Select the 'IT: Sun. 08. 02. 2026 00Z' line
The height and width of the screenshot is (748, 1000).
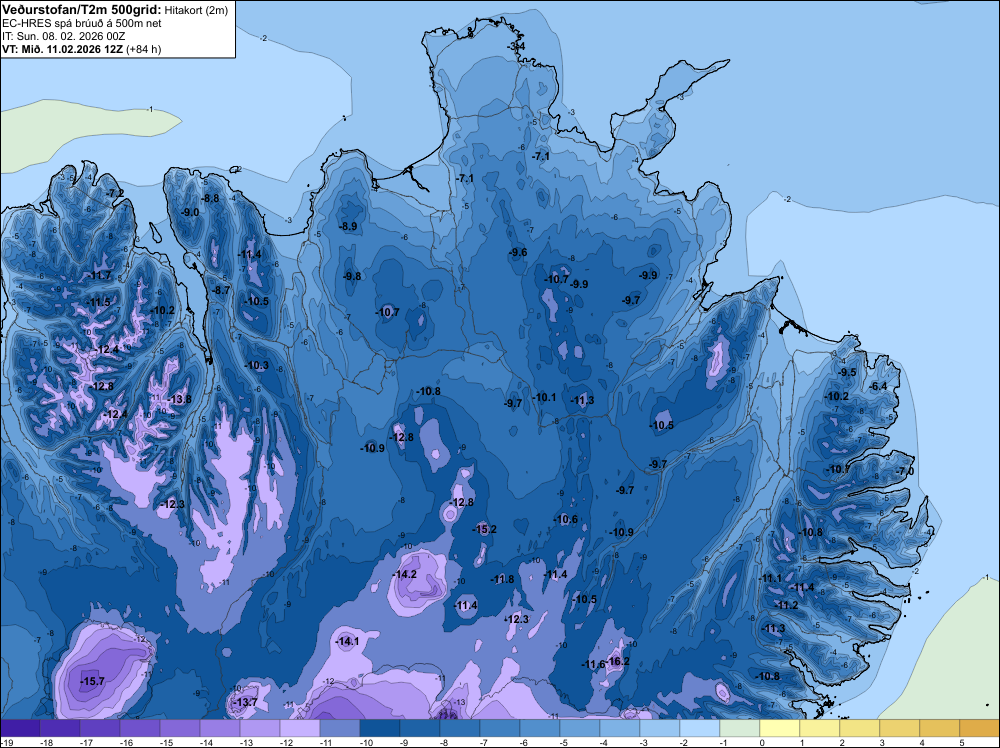tap(64, 36)
